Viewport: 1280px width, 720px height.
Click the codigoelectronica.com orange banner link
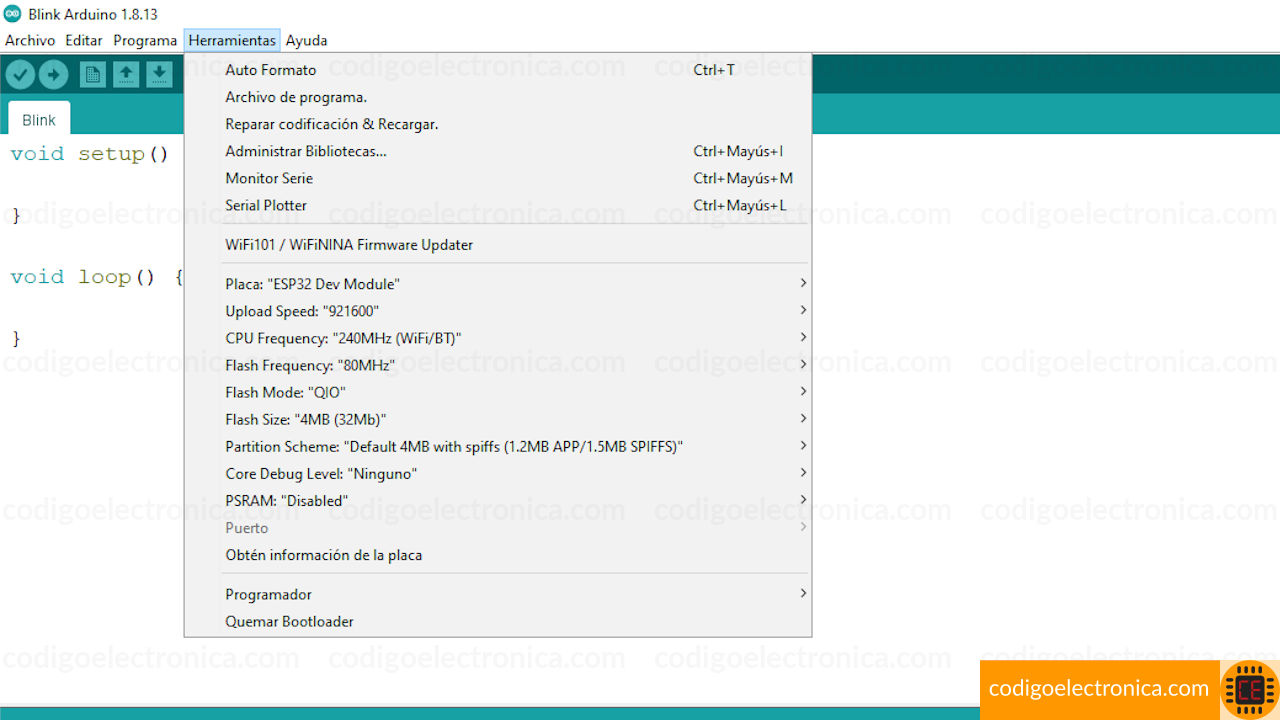click(x=1099, y=688)
